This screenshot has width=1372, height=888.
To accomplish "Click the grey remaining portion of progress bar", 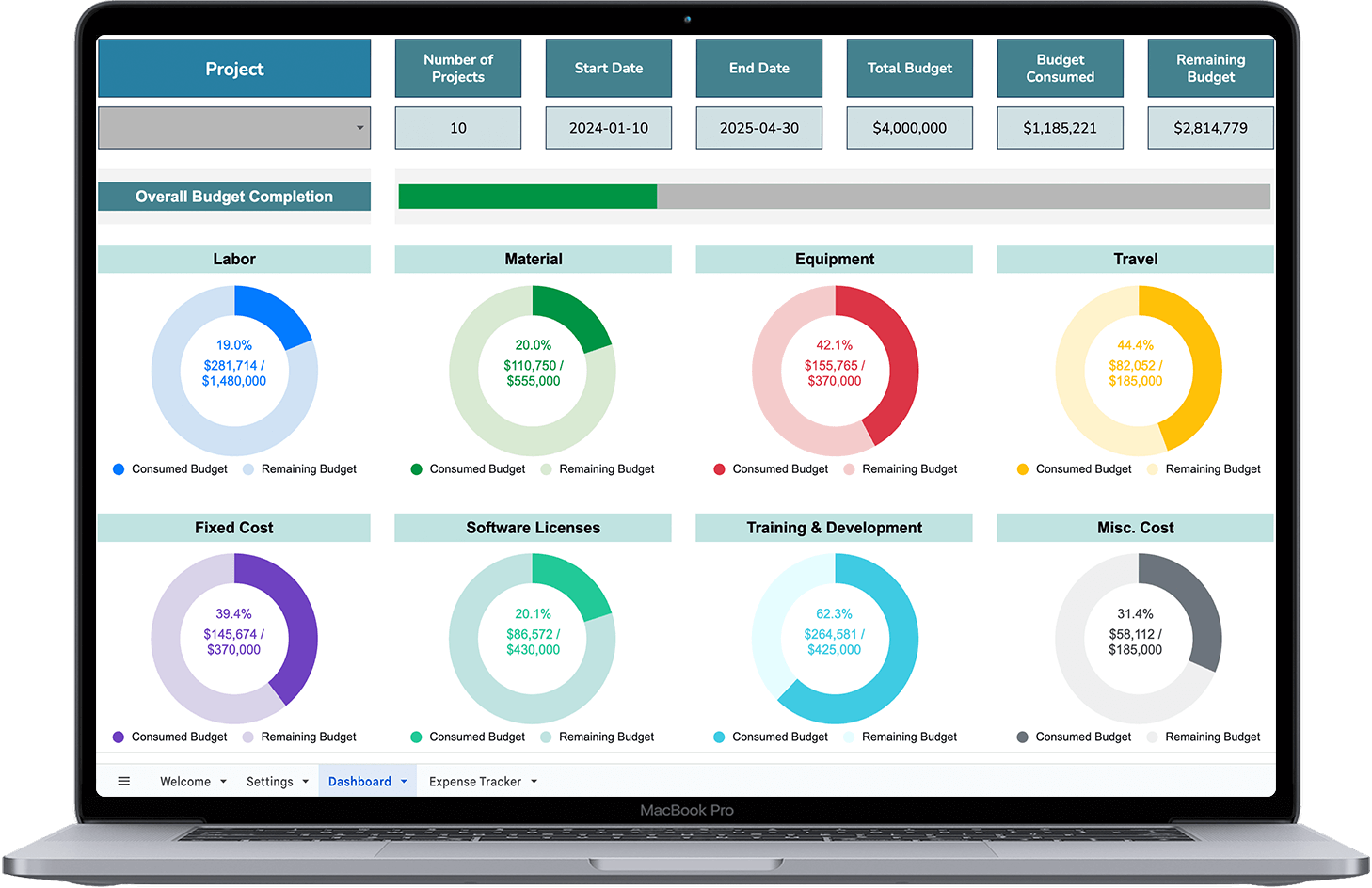I will [x=964, y=197].
